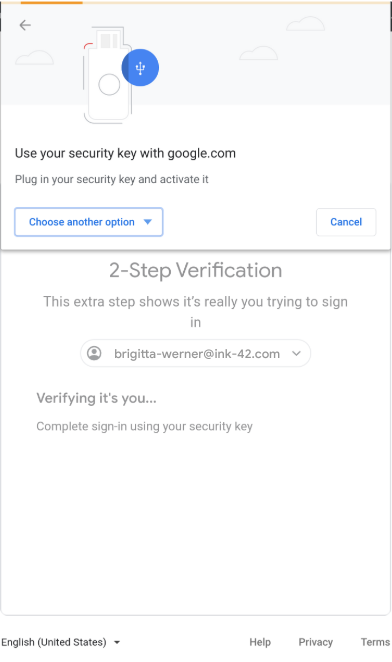The image size is (392, 662).
Task: Cancel the security key prompt
Action: click(x=346, y=222)
